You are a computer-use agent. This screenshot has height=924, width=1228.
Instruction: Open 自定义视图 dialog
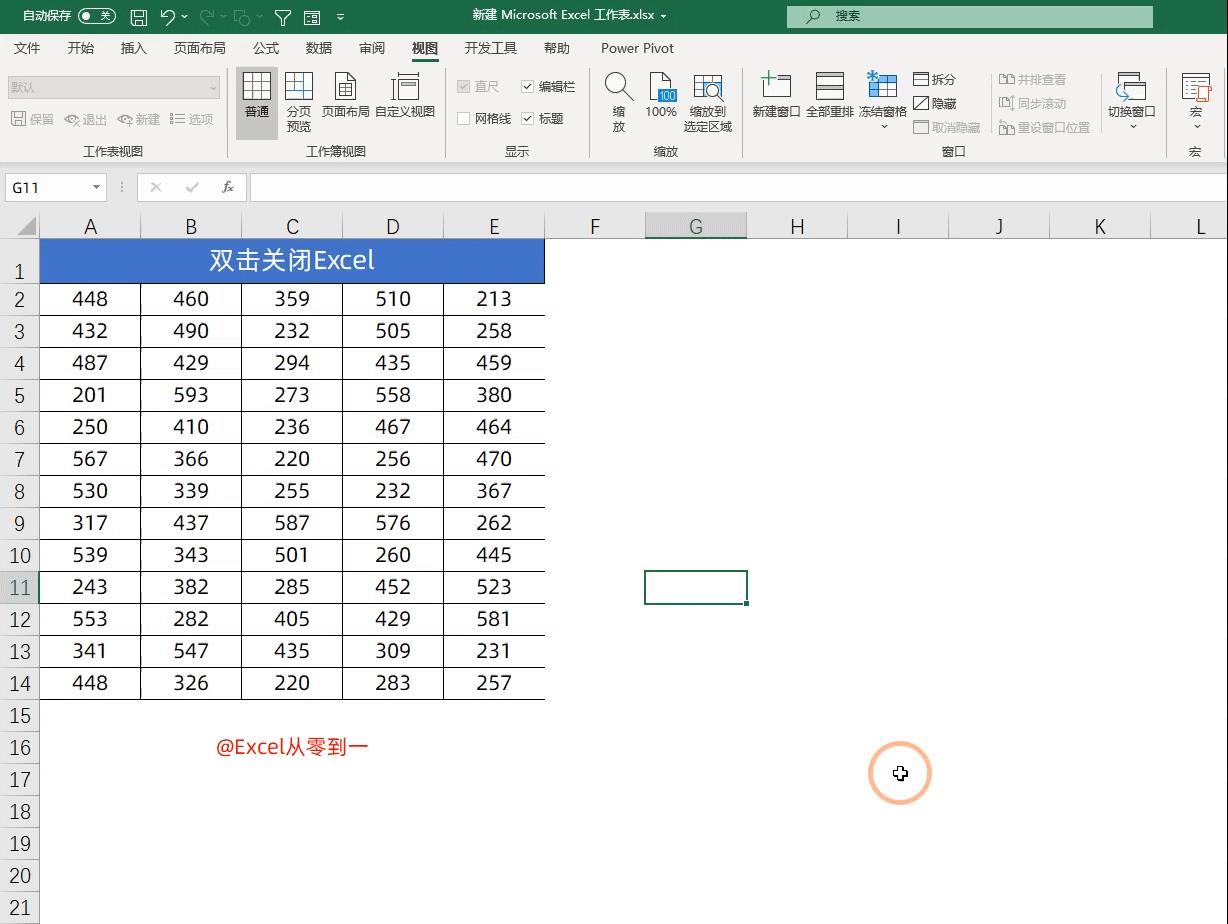click(x=405, y=100)
